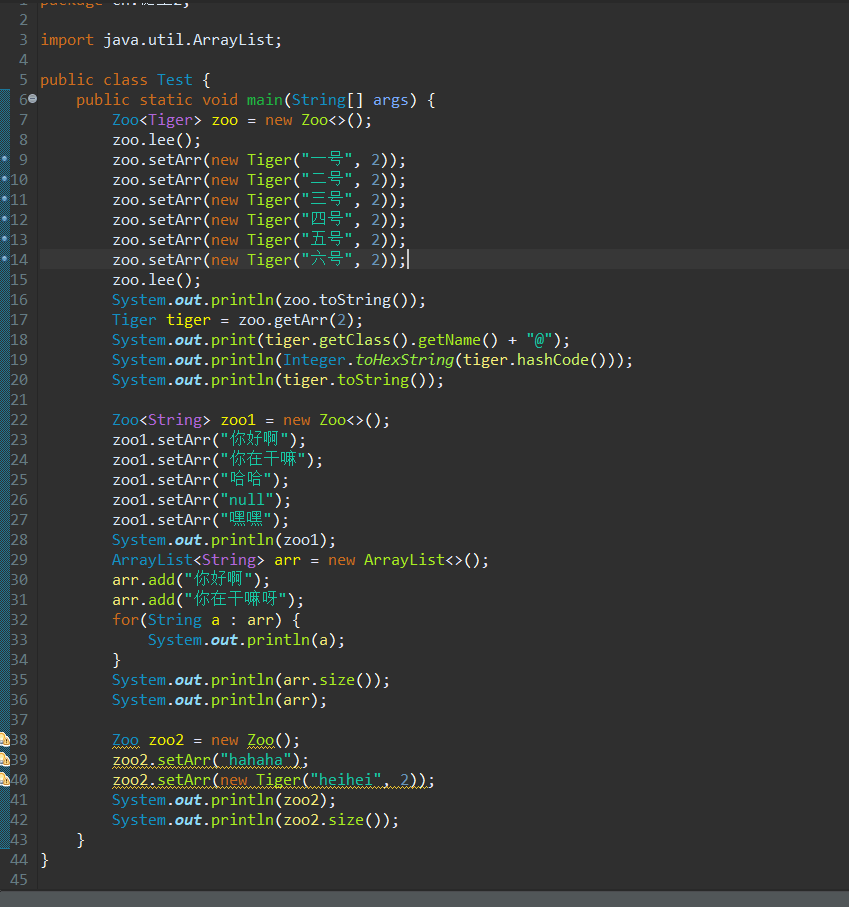The image size is (849, 907).
Task: Click the println(arr) statement on line 36
Action: 219,700
